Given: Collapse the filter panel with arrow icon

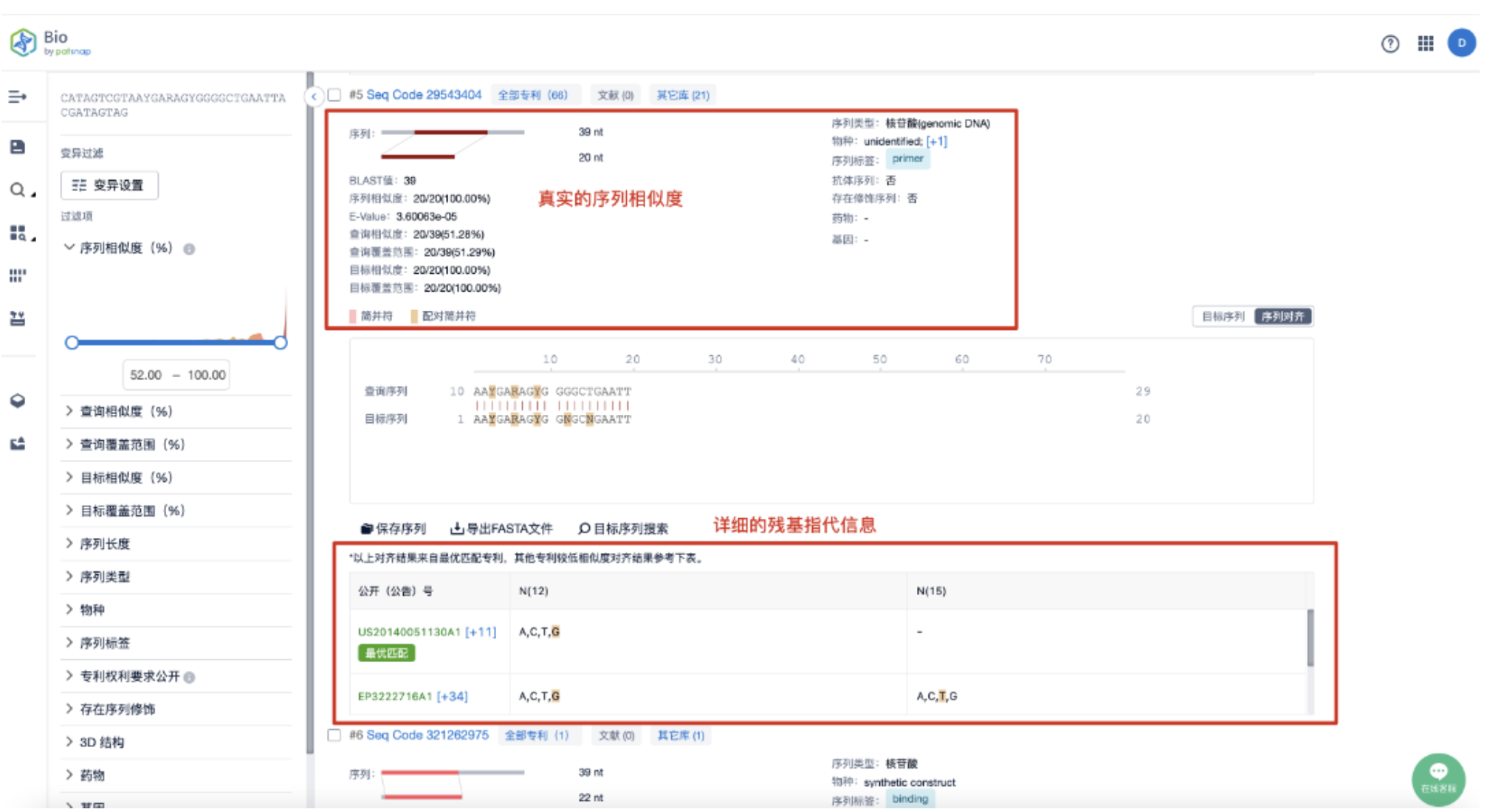Looking at the screenshot, I should coord(314,96).
